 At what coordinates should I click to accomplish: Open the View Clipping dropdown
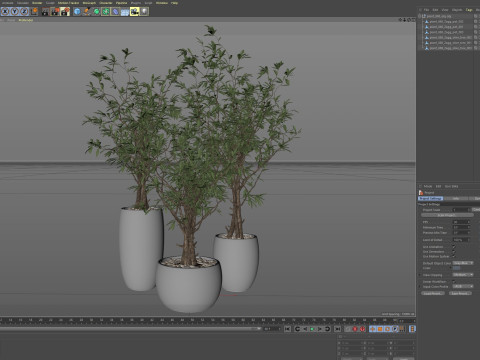pos(463,275)
